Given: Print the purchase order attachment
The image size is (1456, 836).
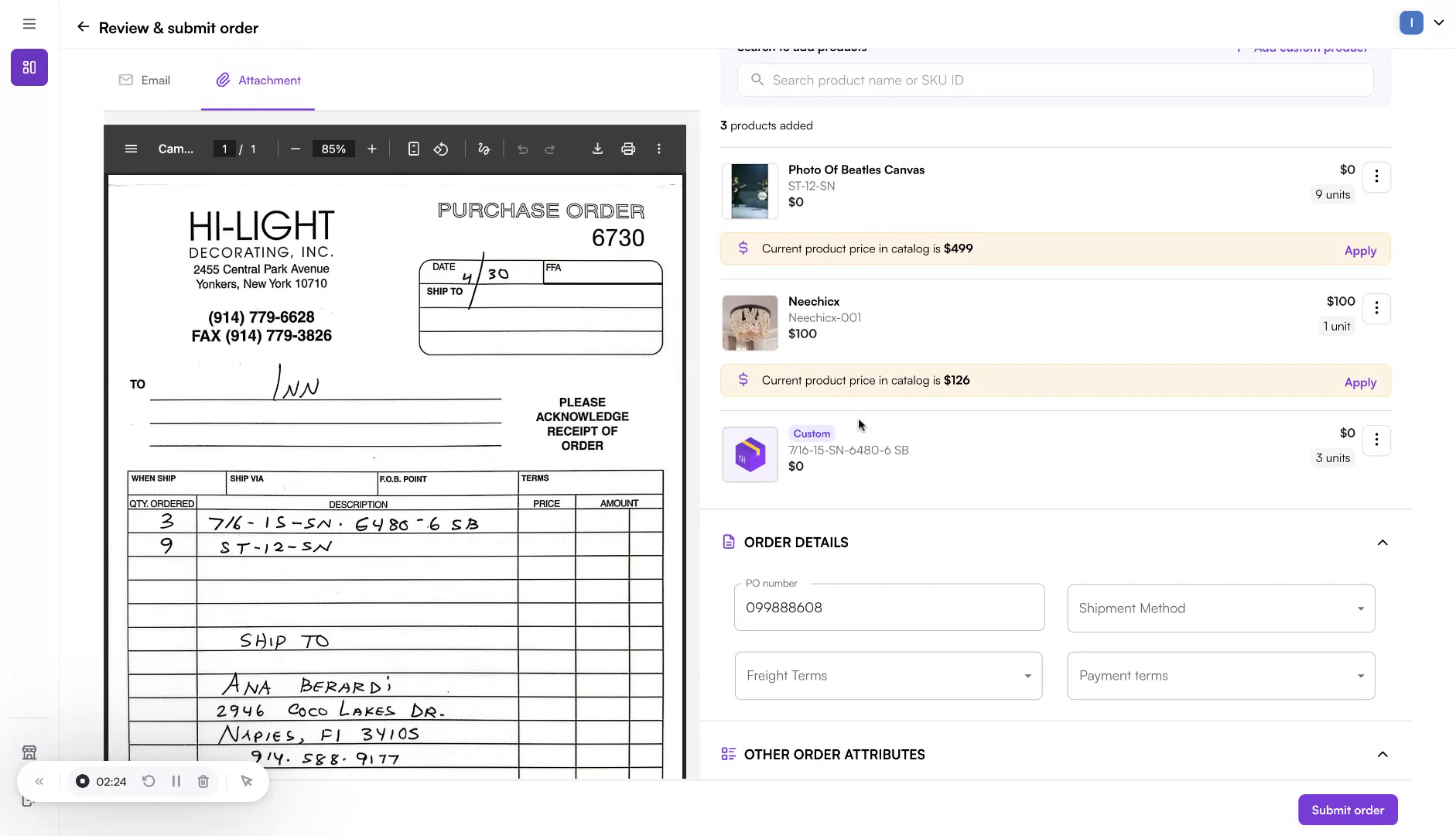Looking at the screenshot, I should (x=627, y=149).
